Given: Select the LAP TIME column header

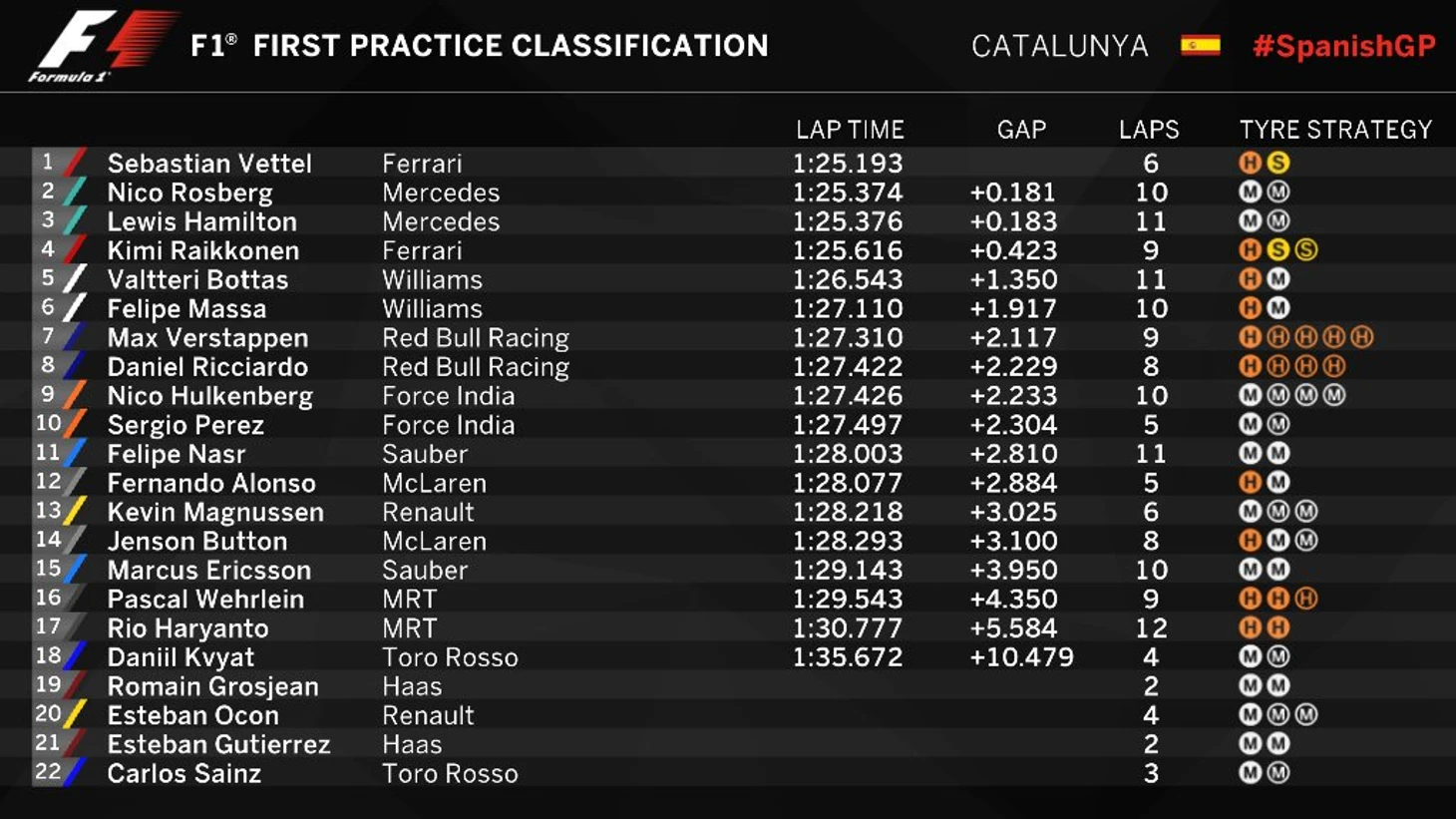Looking at the screenshot, I should [850, 130].
